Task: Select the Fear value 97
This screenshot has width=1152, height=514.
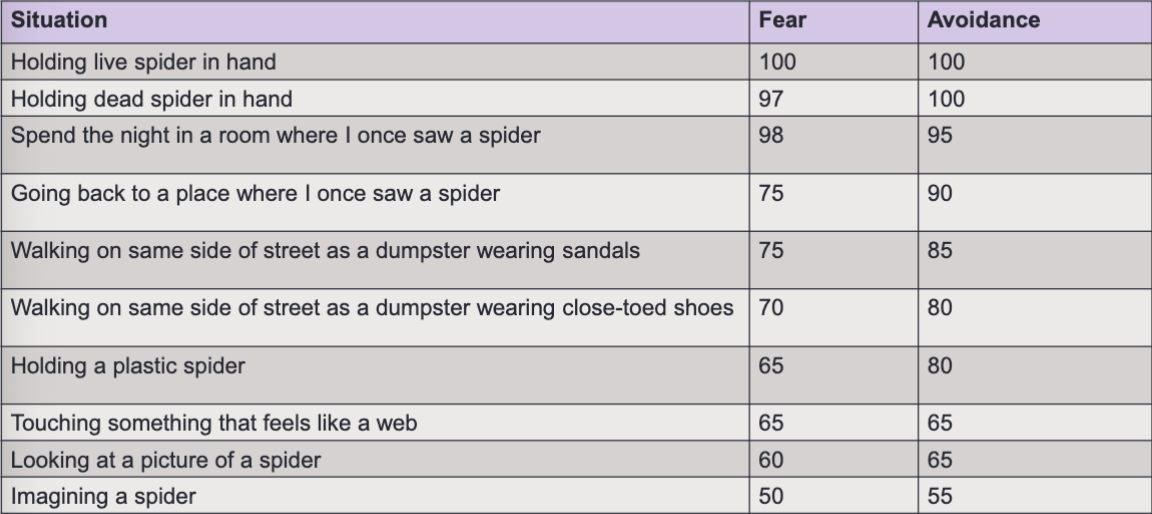Action: coord(771,99)
